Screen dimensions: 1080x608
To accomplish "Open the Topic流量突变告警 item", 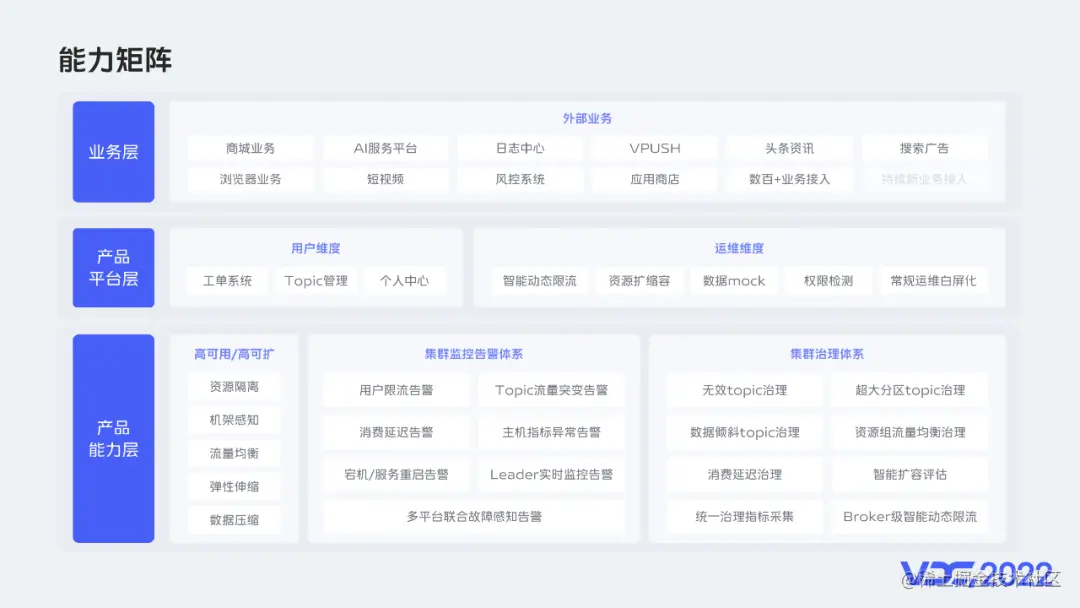I will point(551,390).
